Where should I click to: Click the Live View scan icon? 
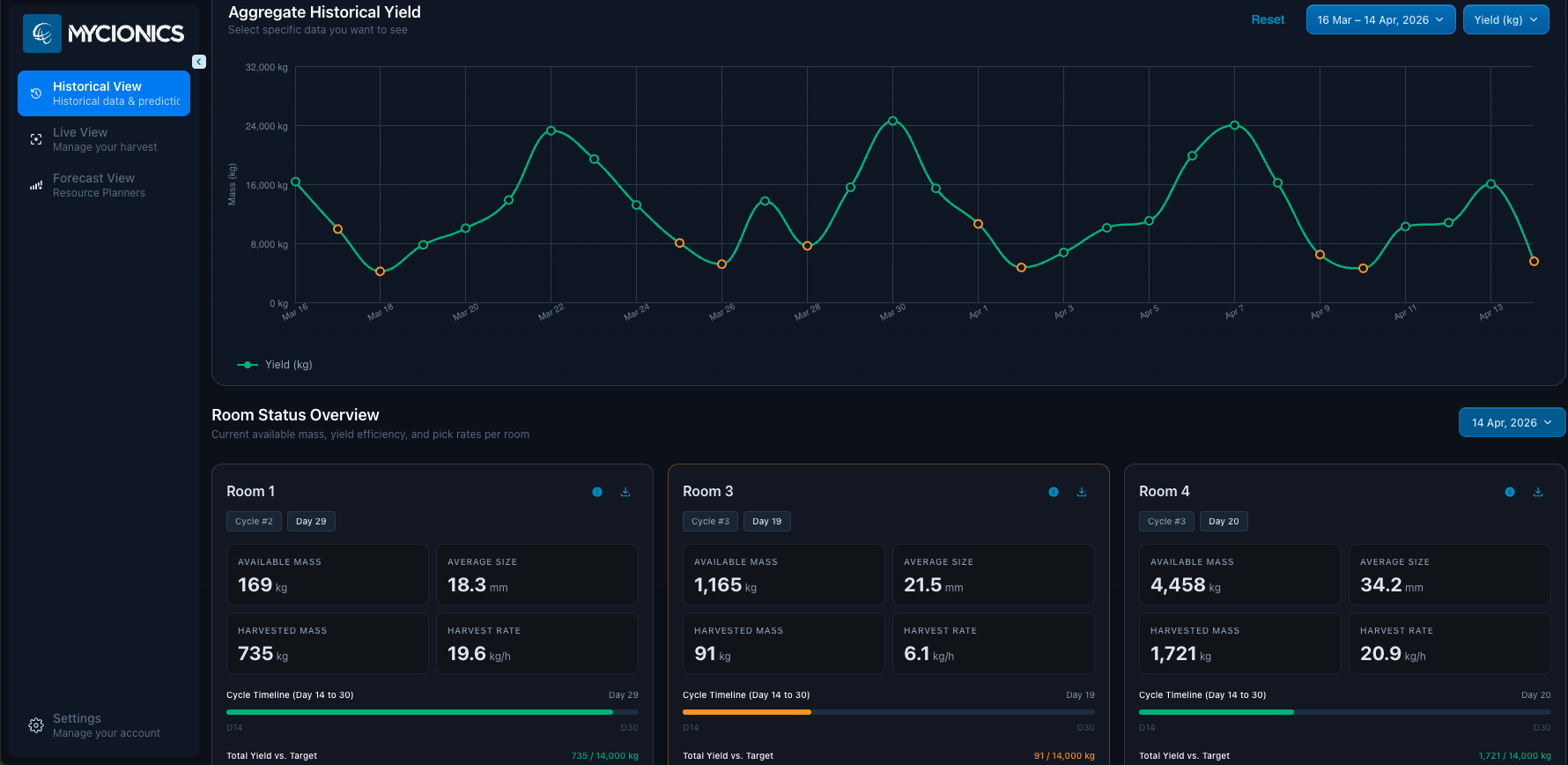36,139
